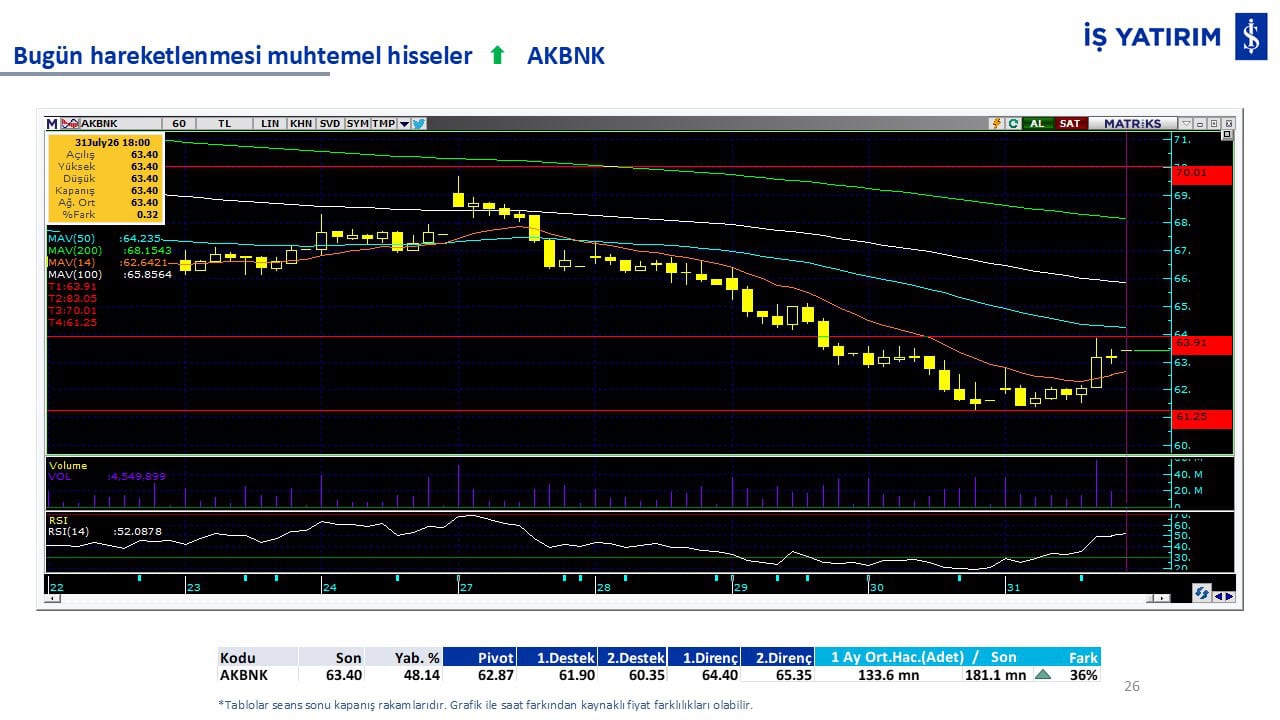
Task: Click the 31July26 18:00 date header
Action: click(112, 143)
